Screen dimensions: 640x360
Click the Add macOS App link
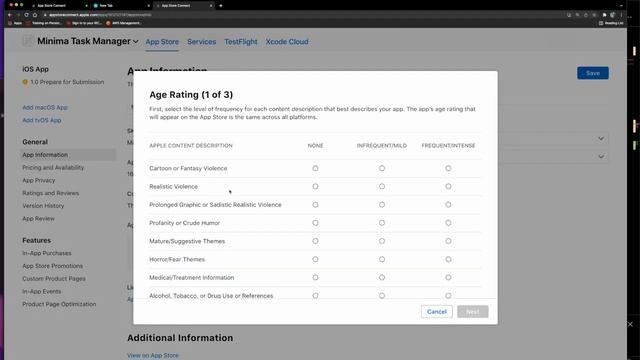tap(45, 107)
